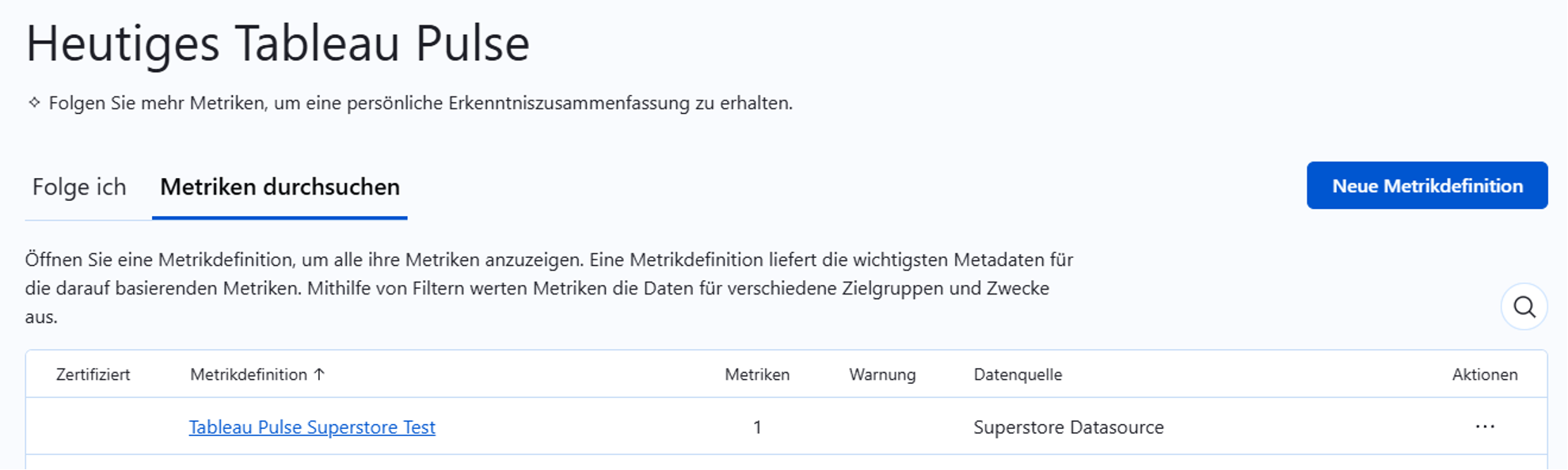Sort by the Metrikdefinition column header

point(248,375)
